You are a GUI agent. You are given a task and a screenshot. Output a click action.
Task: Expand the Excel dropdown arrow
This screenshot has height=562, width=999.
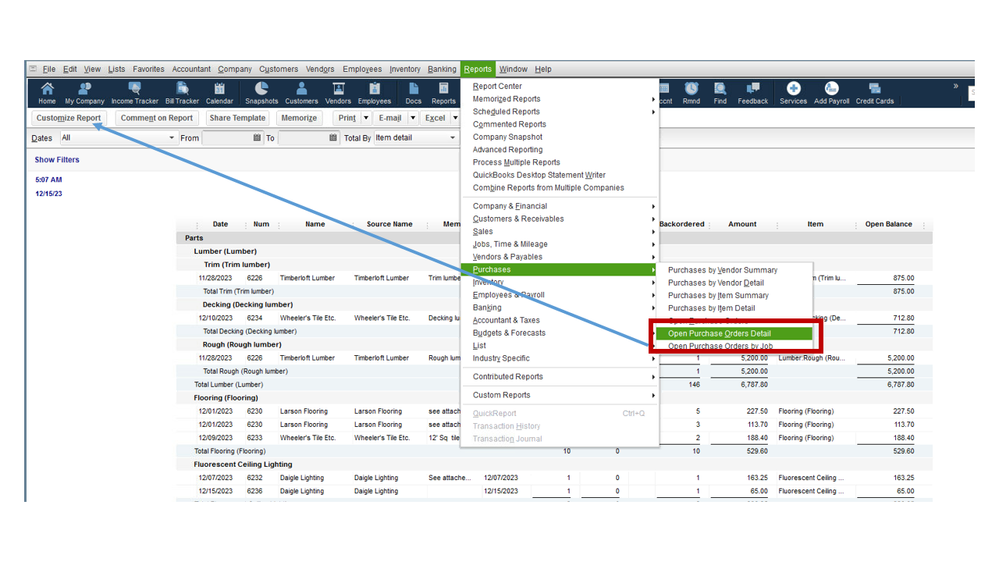click(x=455, y=118)
